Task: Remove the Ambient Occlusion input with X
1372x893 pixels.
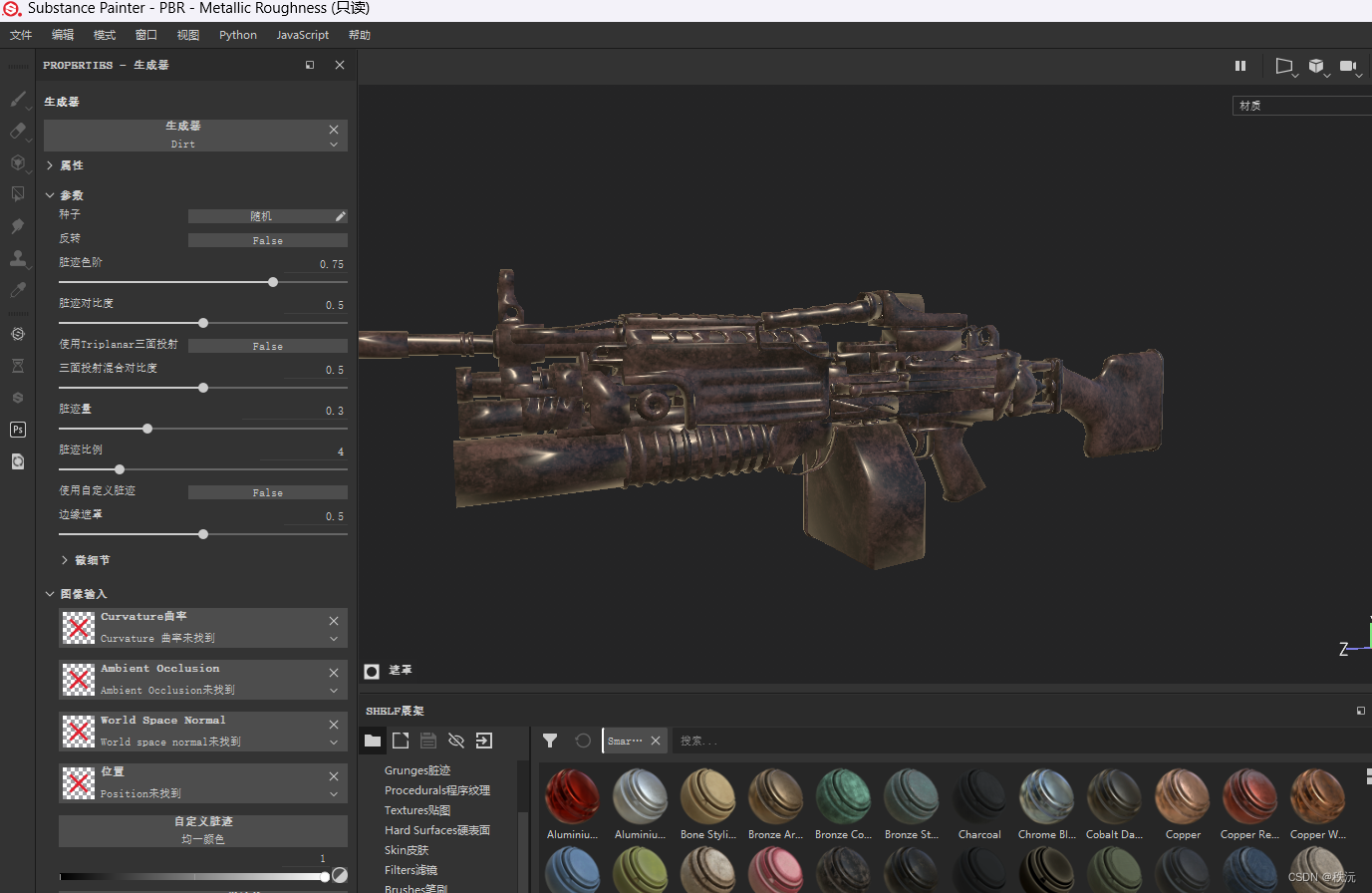Action: point(334,673)
